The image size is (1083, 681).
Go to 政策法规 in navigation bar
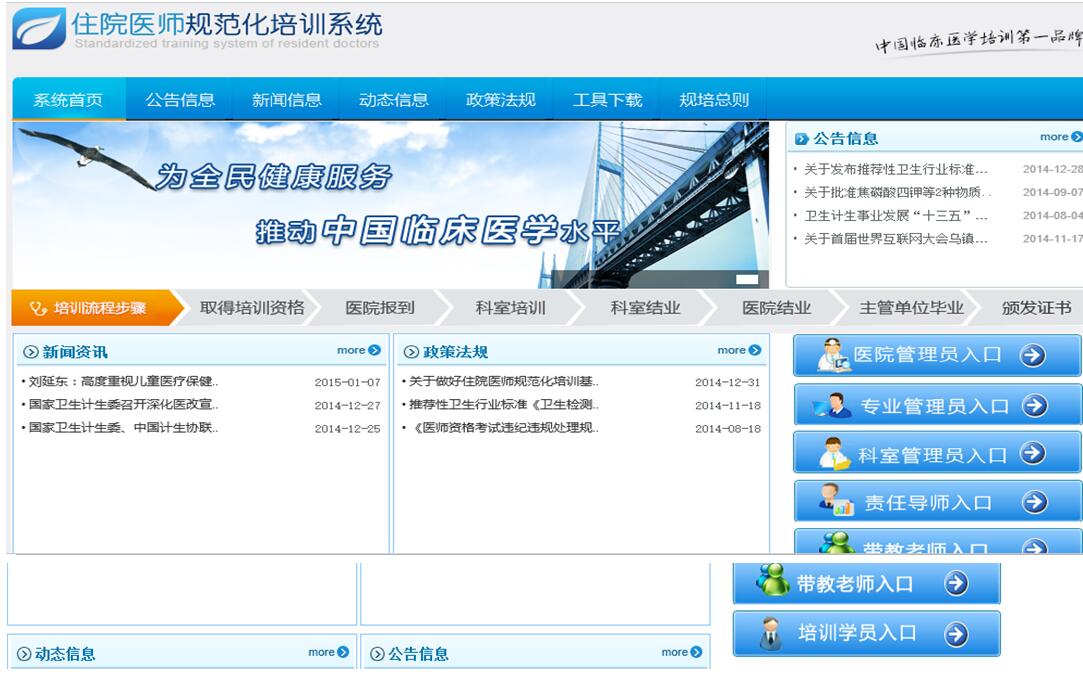pyautogui.click(x=500, y=100)
